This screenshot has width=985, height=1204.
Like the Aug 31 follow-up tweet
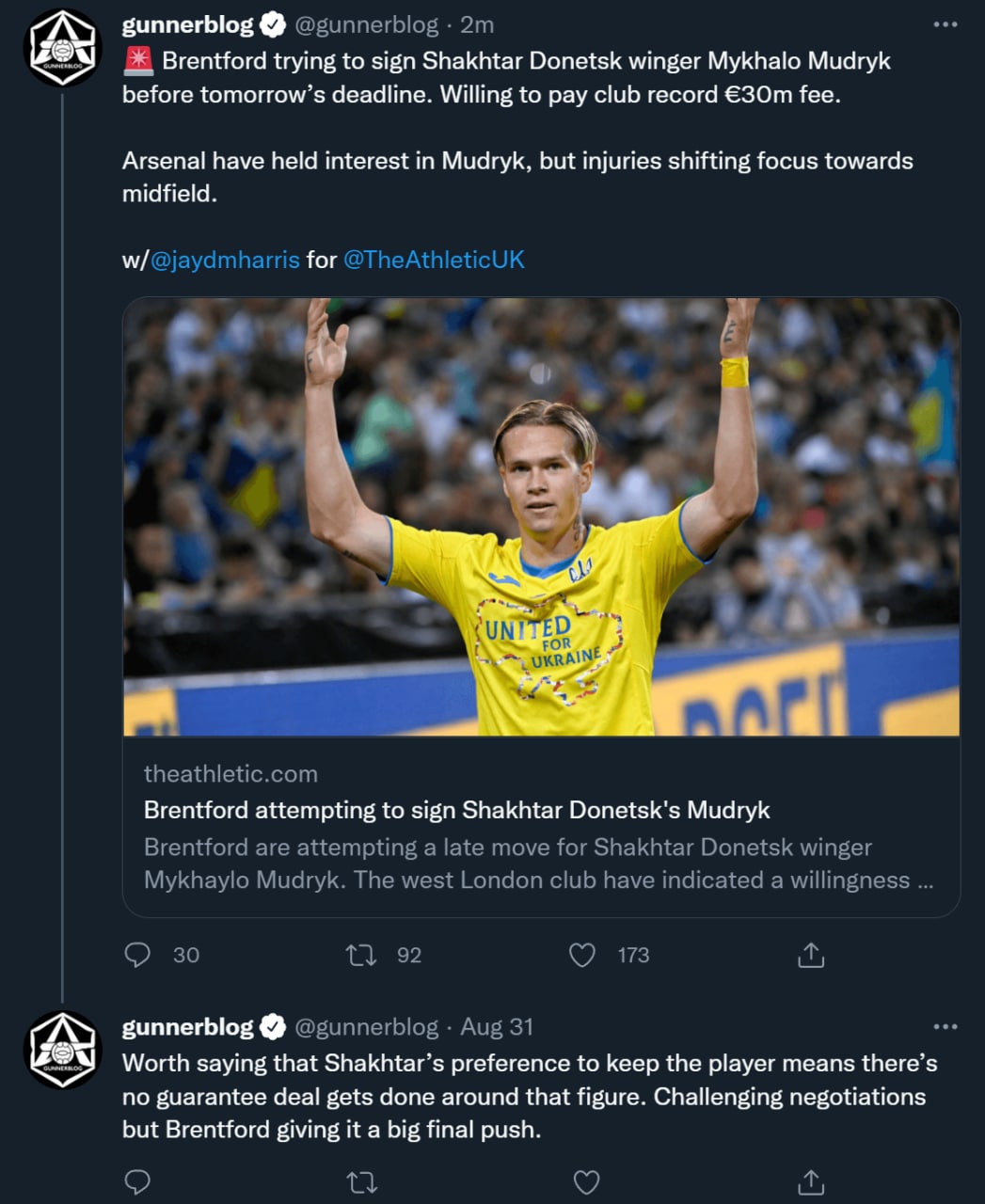coord(586,1181)
